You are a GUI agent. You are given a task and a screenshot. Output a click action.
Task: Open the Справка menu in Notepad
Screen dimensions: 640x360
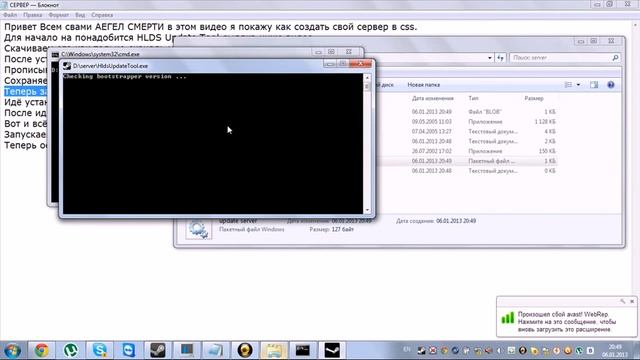point(102,15)
